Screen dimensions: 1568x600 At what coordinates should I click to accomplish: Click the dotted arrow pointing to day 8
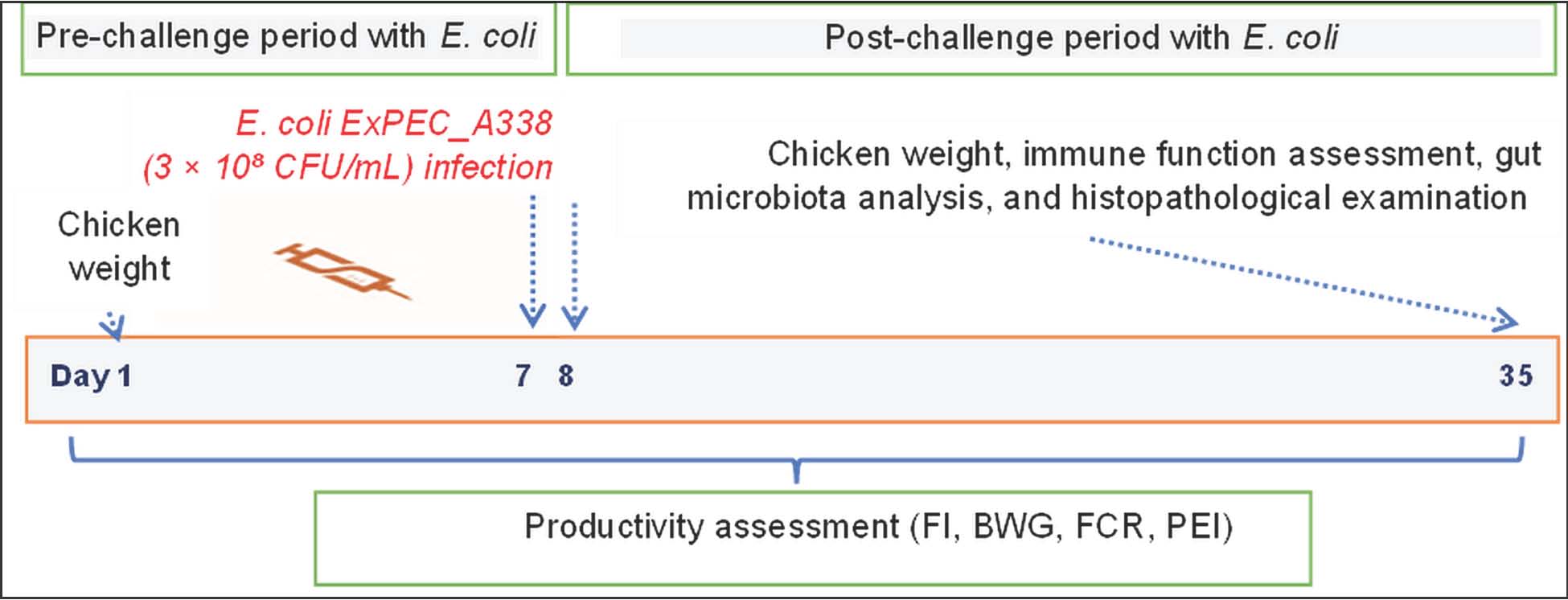pos(574,266)
